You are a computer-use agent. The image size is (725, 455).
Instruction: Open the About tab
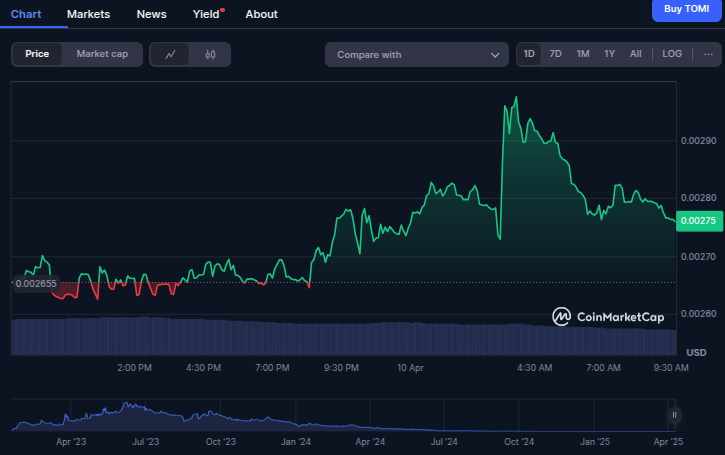point(261,14)
